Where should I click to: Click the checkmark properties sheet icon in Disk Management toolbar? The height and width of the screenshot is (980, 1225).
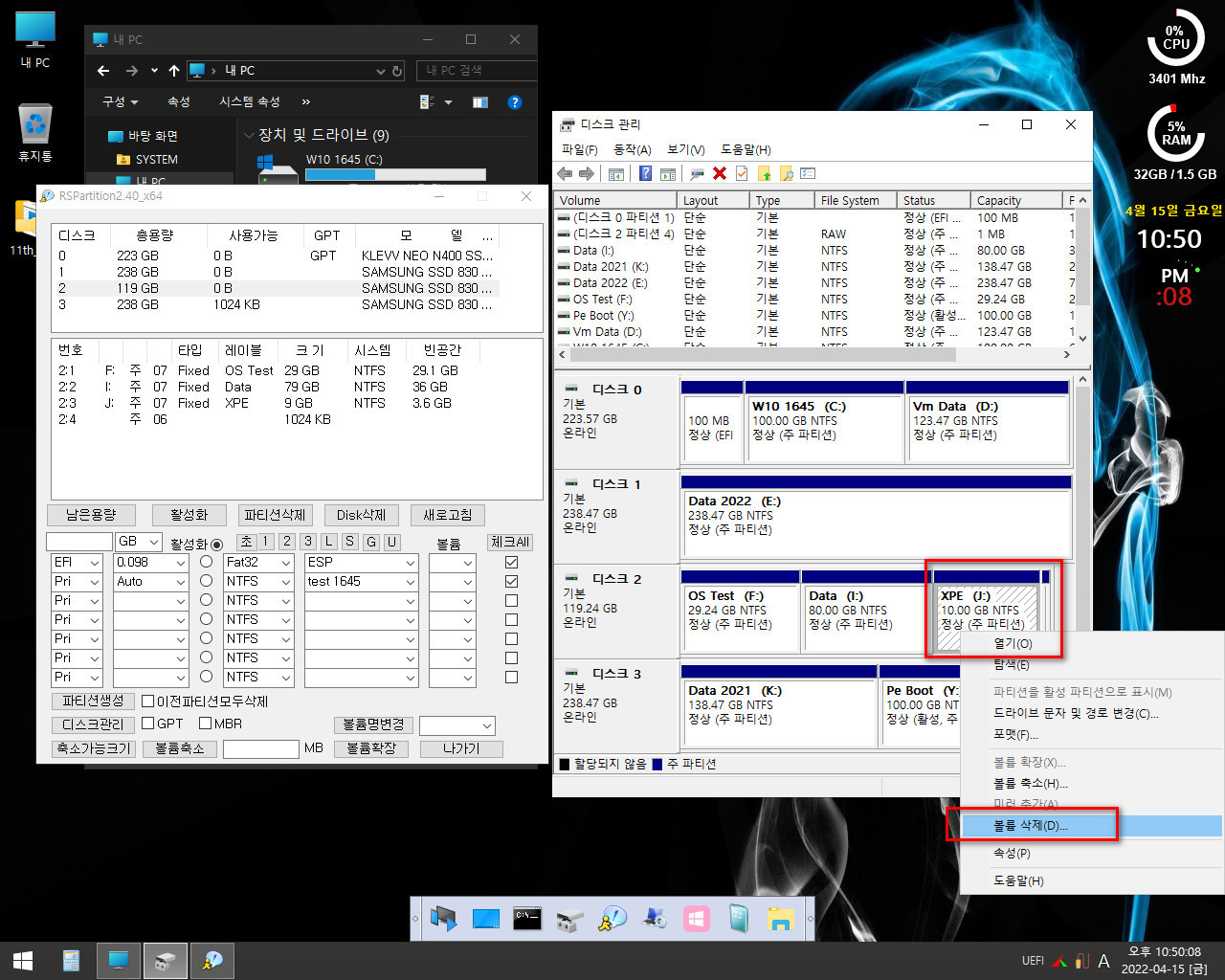click(742, 173)
